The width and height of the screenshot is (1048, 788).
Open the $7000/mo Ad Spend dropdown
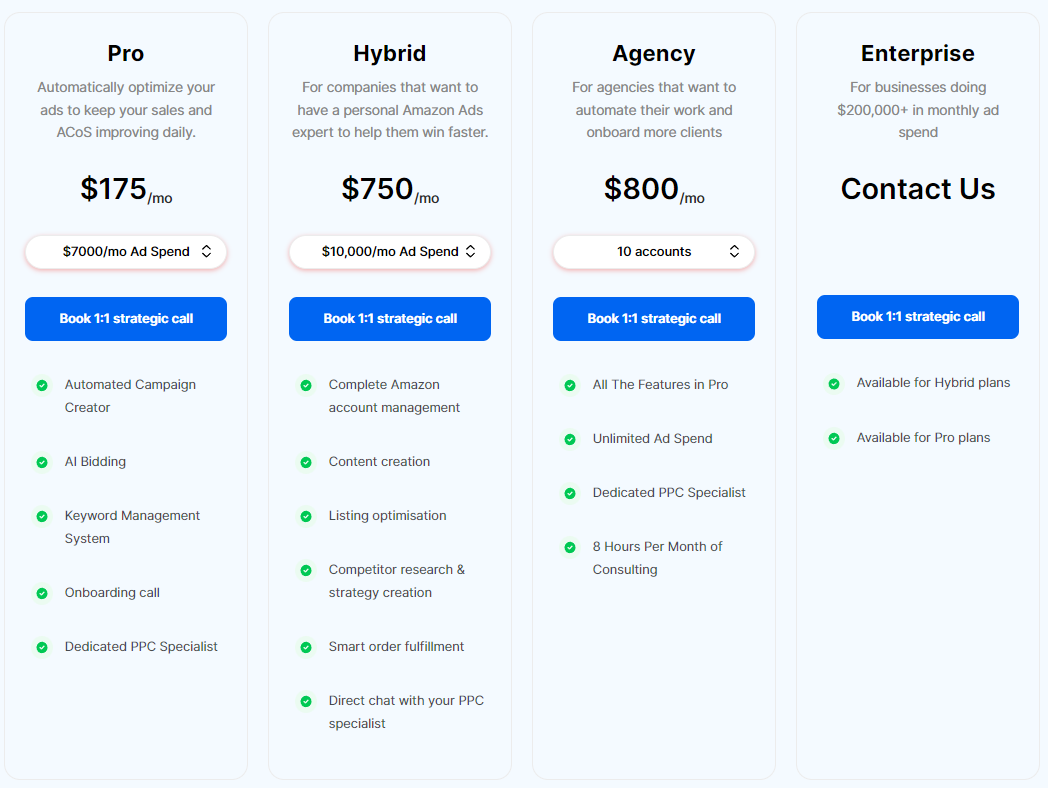[x=126, y=252]
